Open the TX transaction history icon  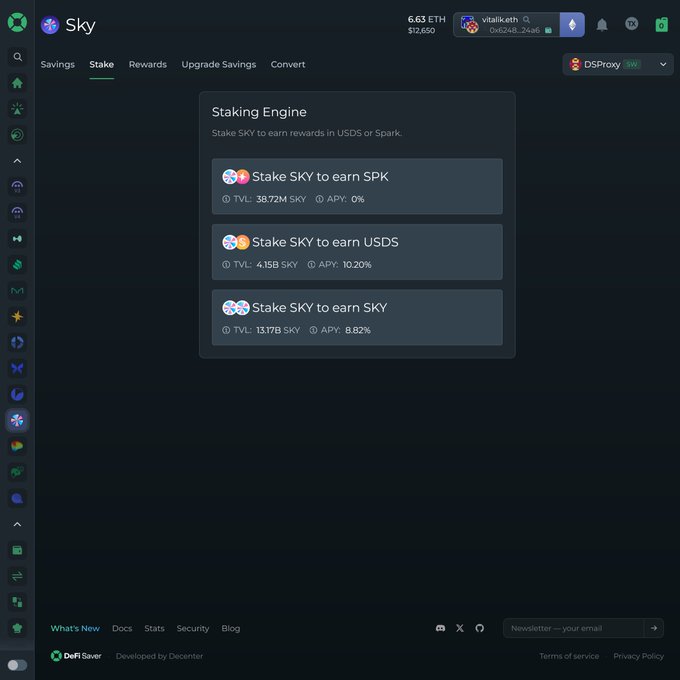tap(631, 24)
